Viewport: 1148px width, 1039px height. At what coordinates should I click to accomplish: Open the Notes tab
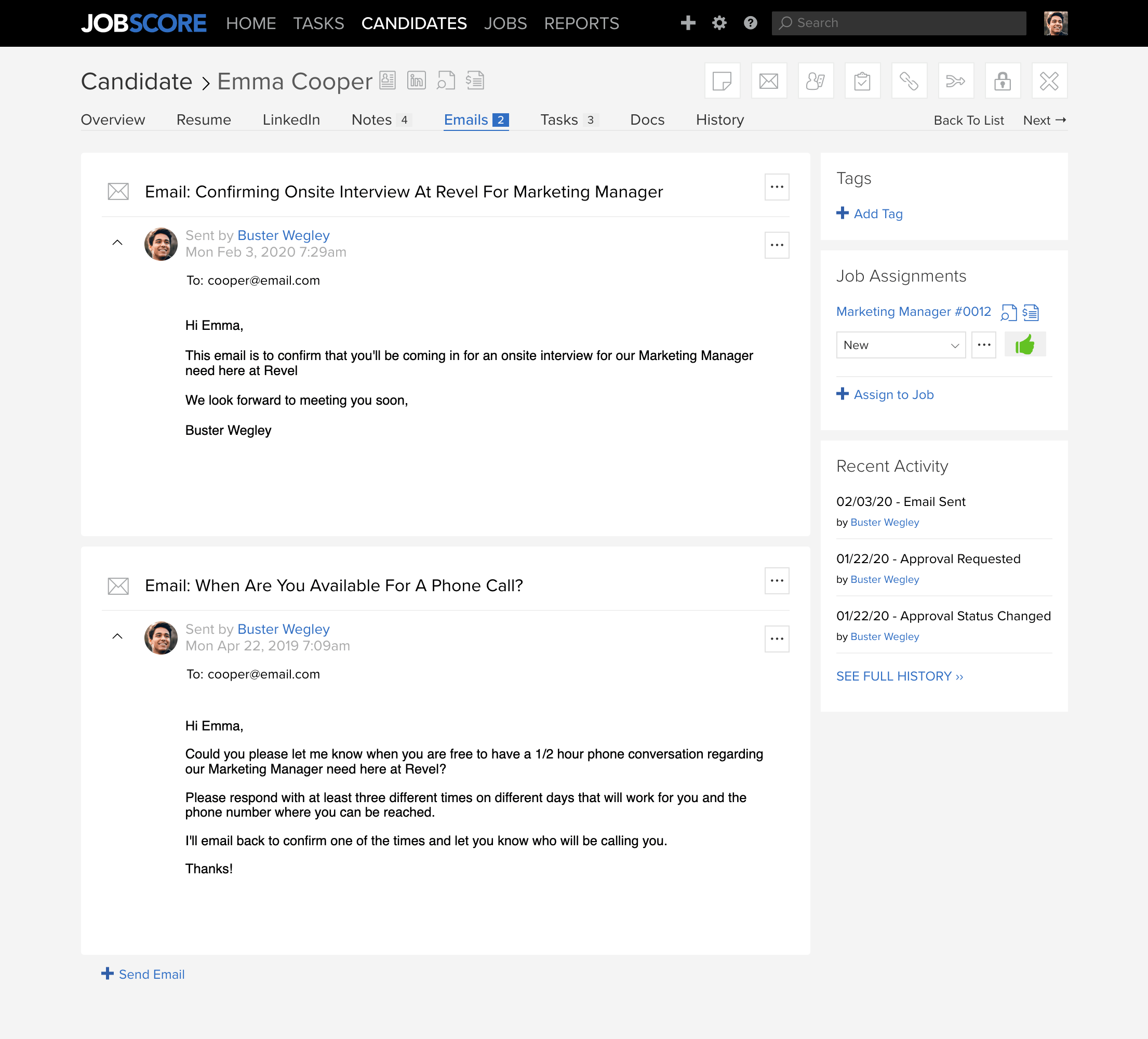pyautogui.click(x=380, y=119)
